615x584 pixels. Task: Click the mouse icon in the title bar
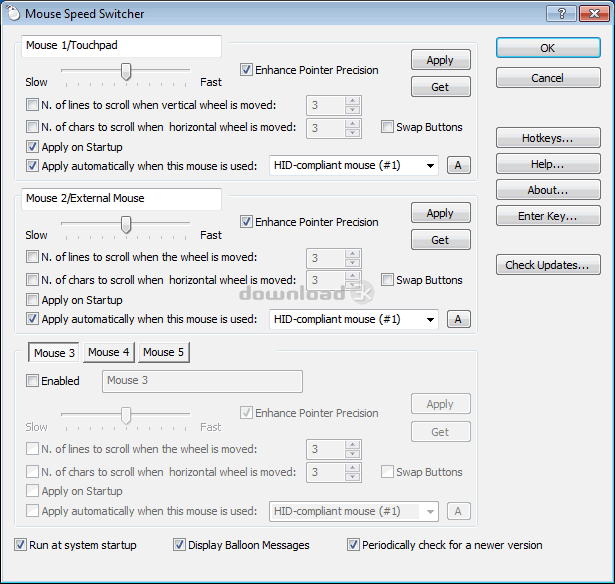tap(13, 13)
